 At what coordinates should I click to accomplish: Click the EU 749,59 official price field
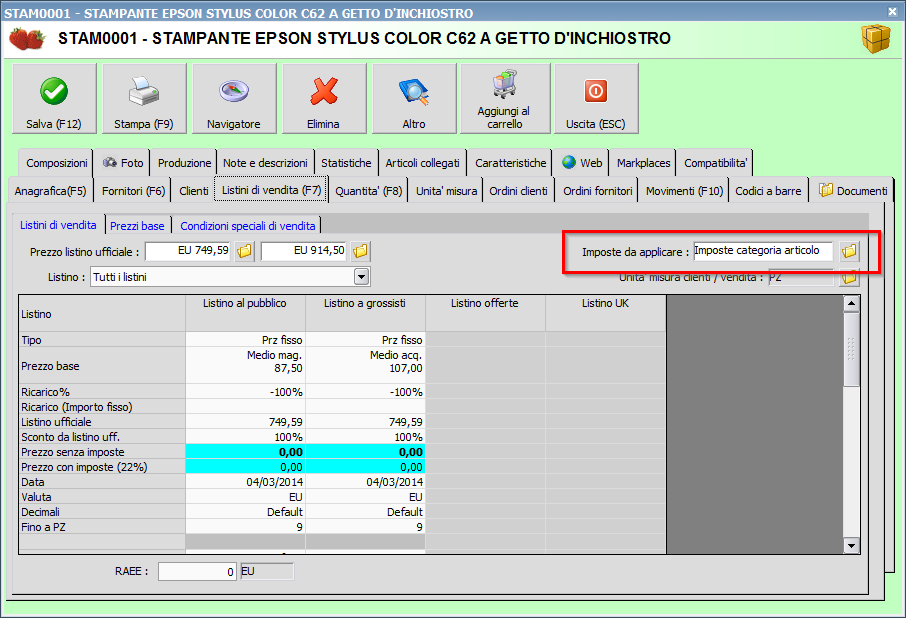click(188, 251)
